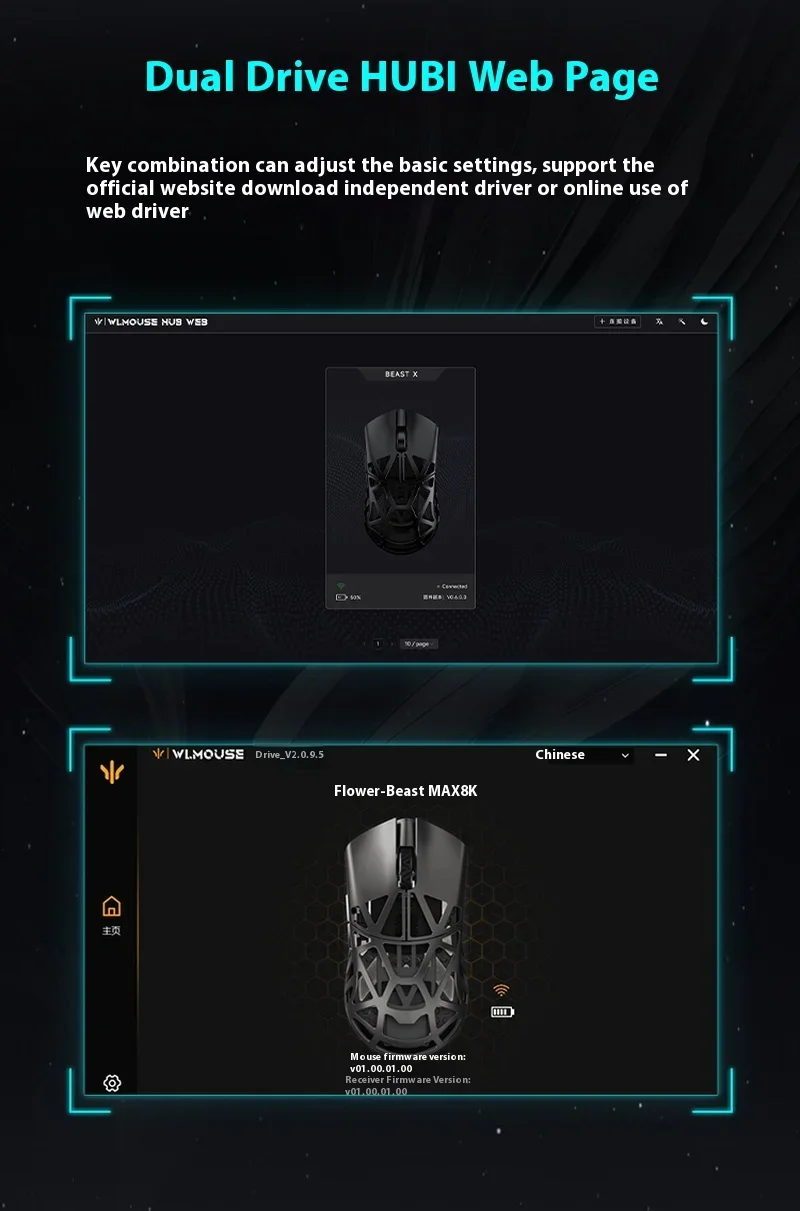Click the green Wi-Fi icon on BEAST X card
This screenshot has width=800, height=1211.
coord(341,586)
